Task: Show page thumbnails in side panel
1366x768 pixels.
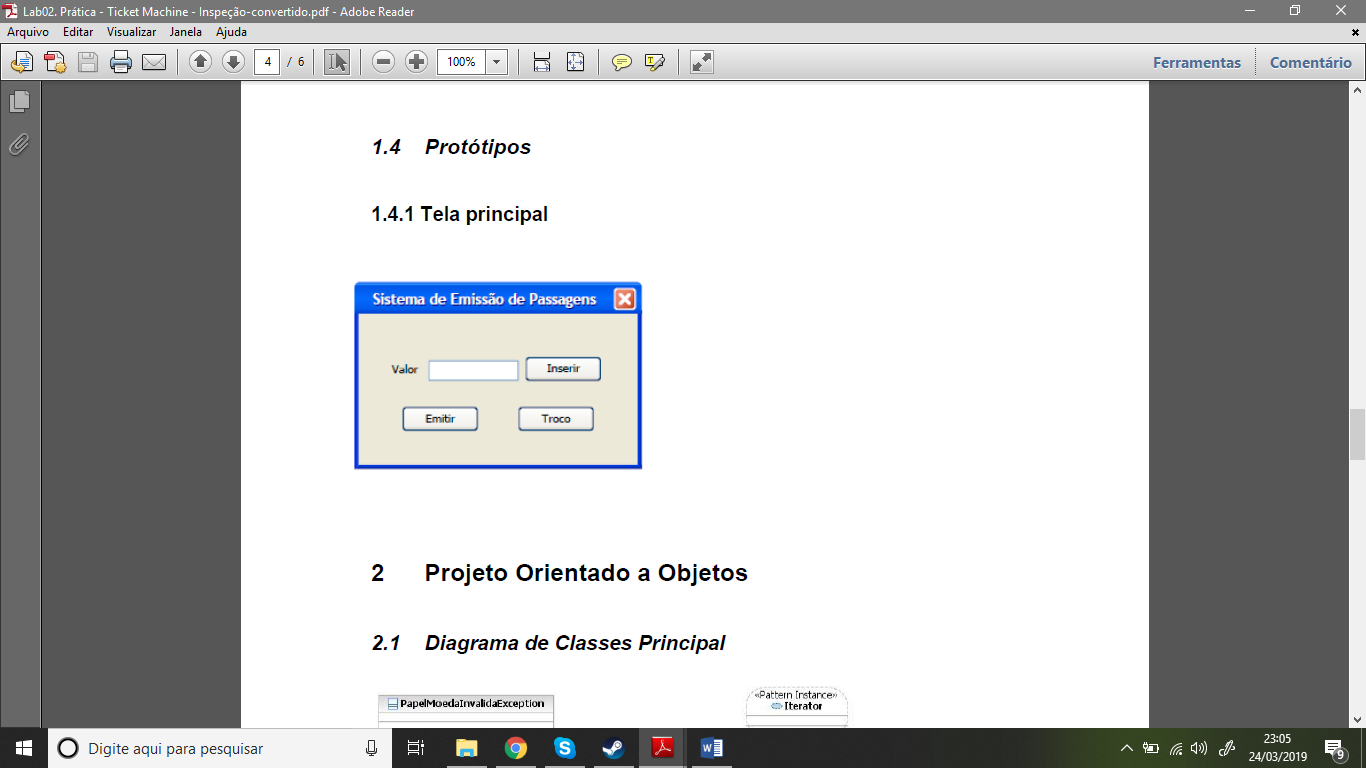Action: coord(19,102)
